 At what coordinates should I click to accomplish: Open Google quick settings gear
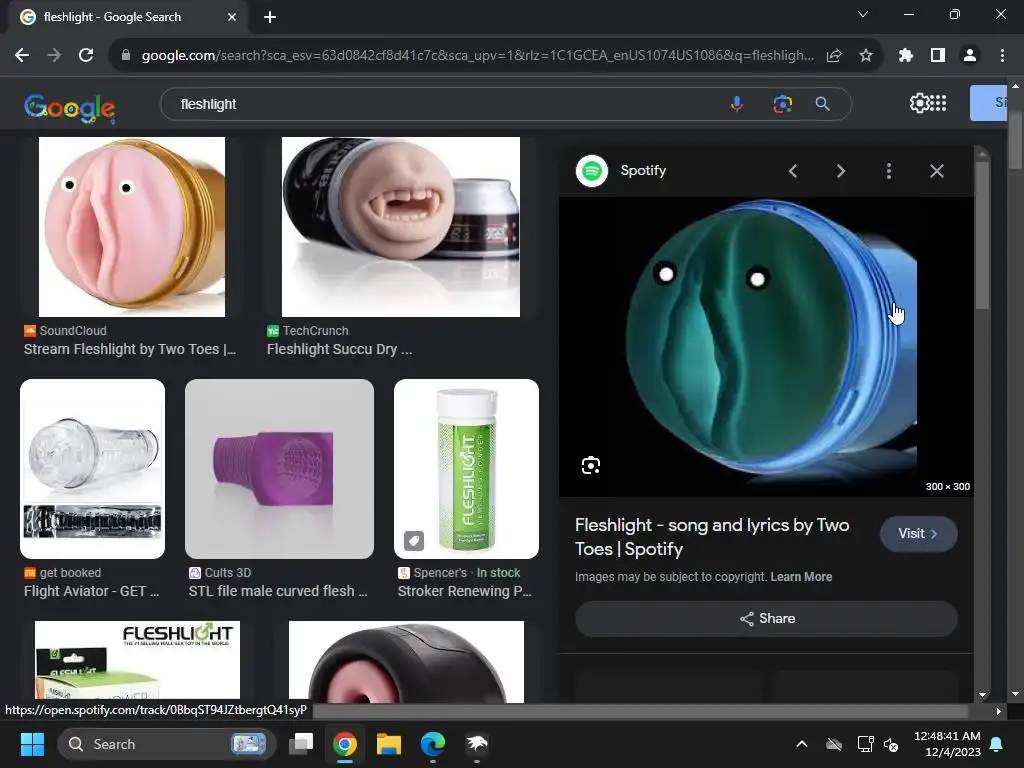tap(918, 103)
